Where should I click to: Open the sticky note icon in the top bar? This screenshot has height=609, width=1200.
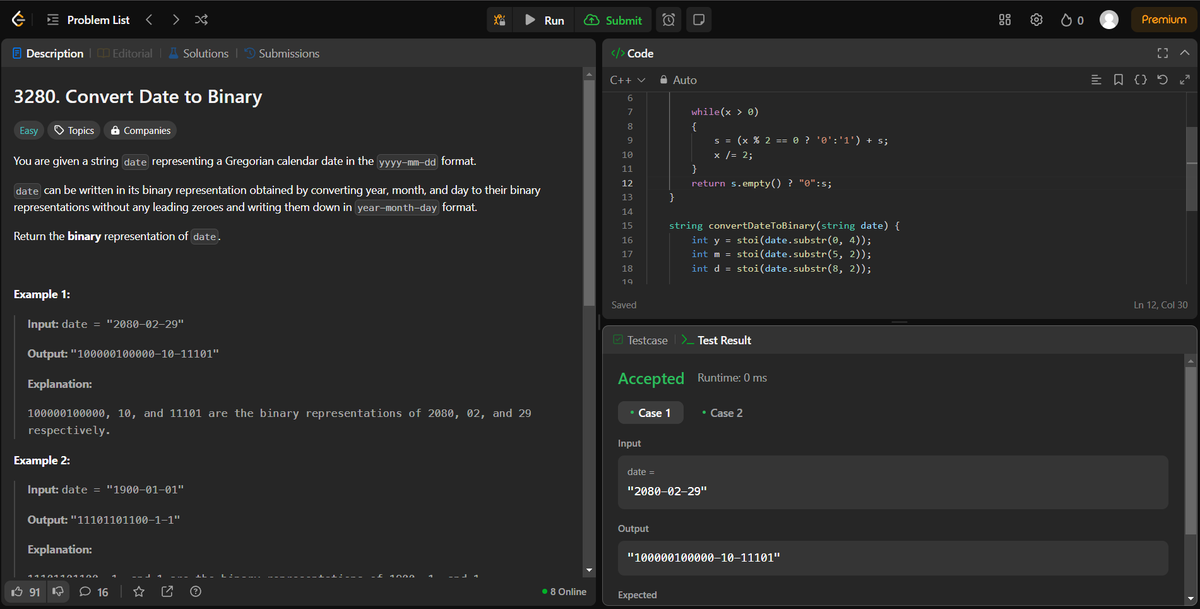coord(697,19)
